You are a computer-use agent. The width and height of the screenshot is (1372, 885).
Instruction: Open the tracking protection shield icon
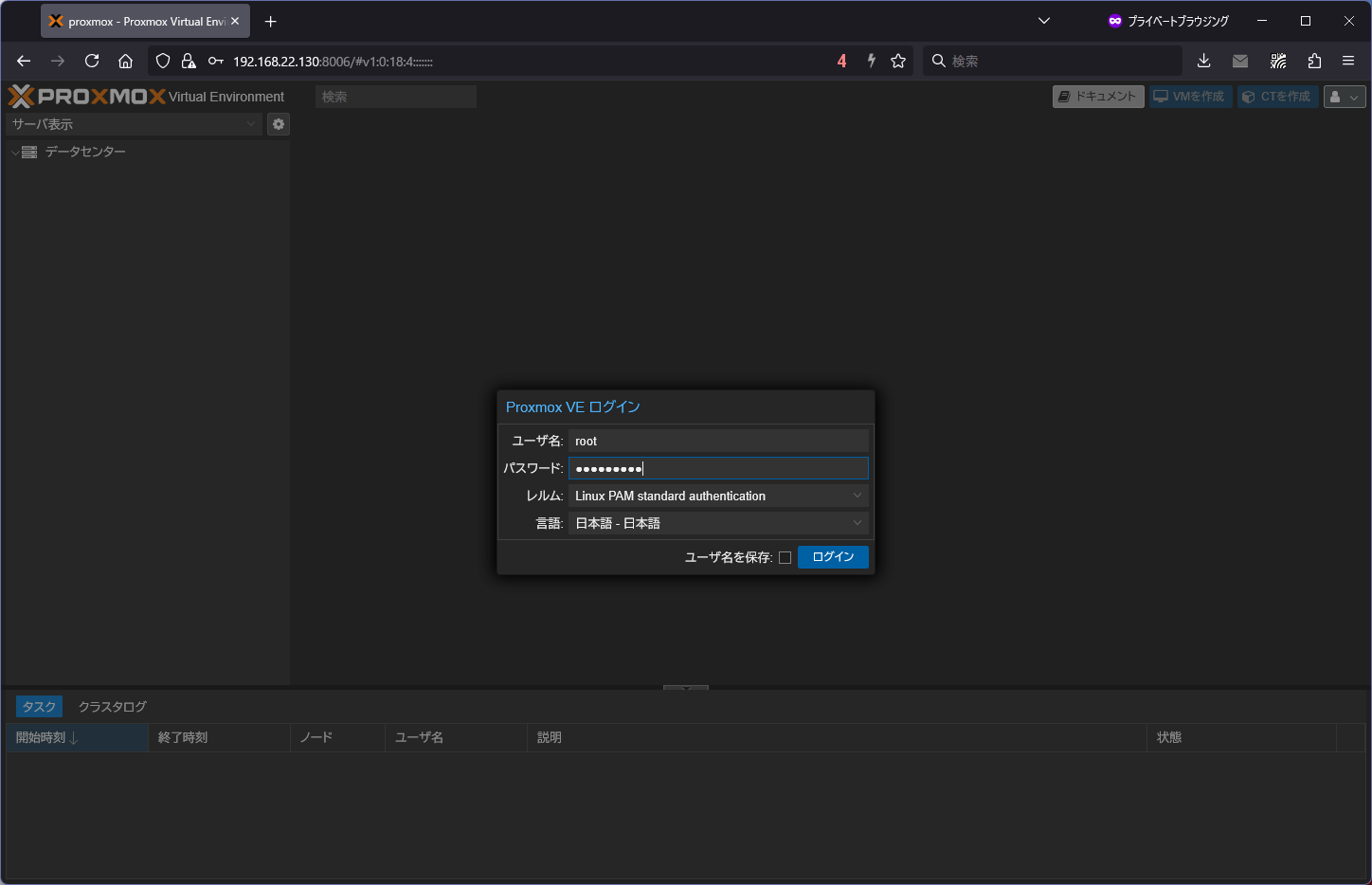163,61
